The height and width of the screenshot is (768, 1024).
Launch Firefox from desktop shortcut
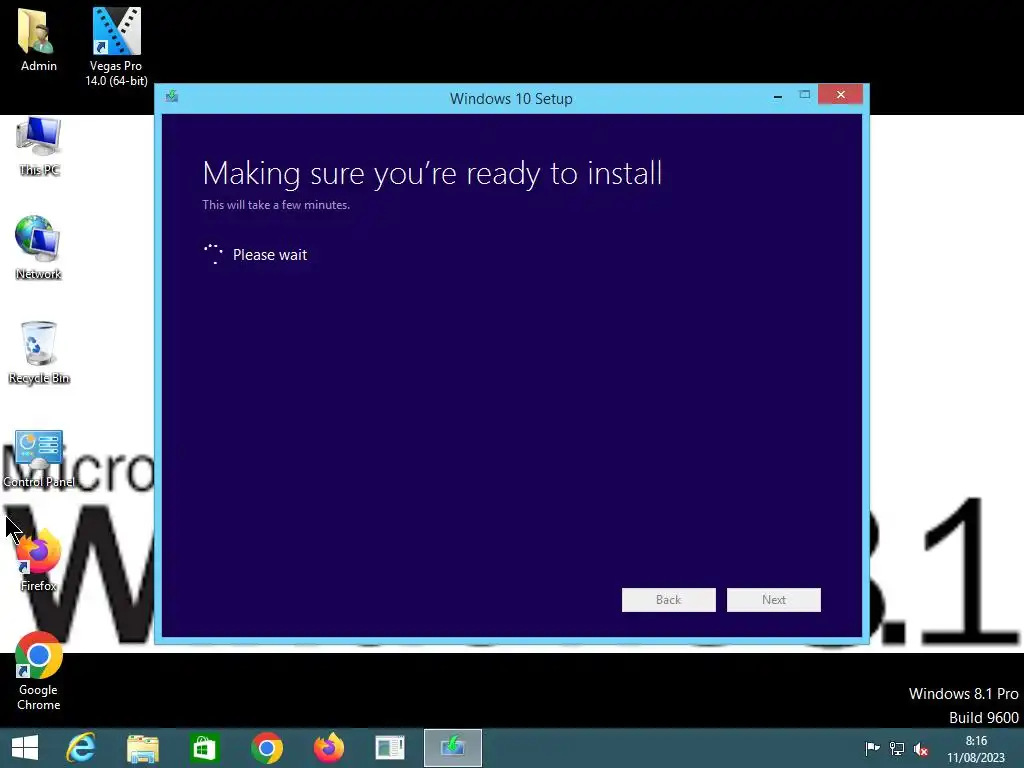[38, 560]
